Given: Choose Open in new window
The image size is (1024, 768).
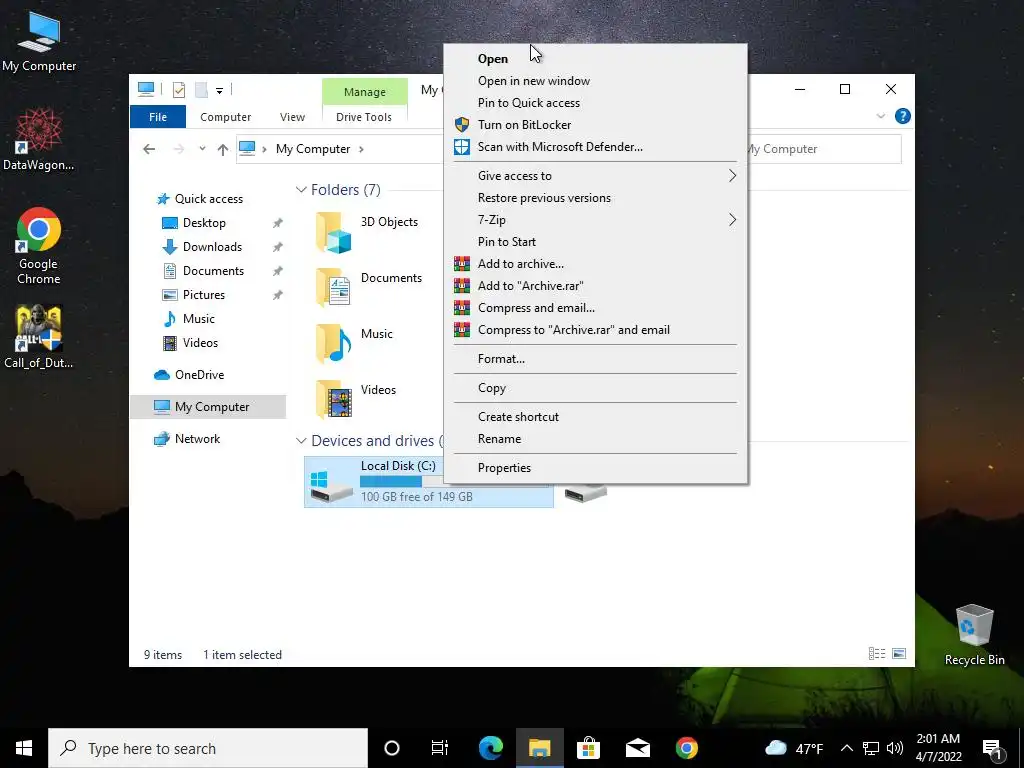Looking at the screenshot, I should click(596, 81).
